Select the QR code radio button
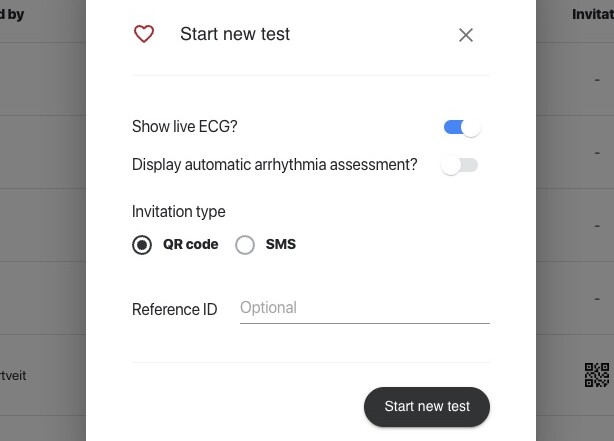Image resolution: width=614 pixels, height=441 pixels. coord(142,245)
